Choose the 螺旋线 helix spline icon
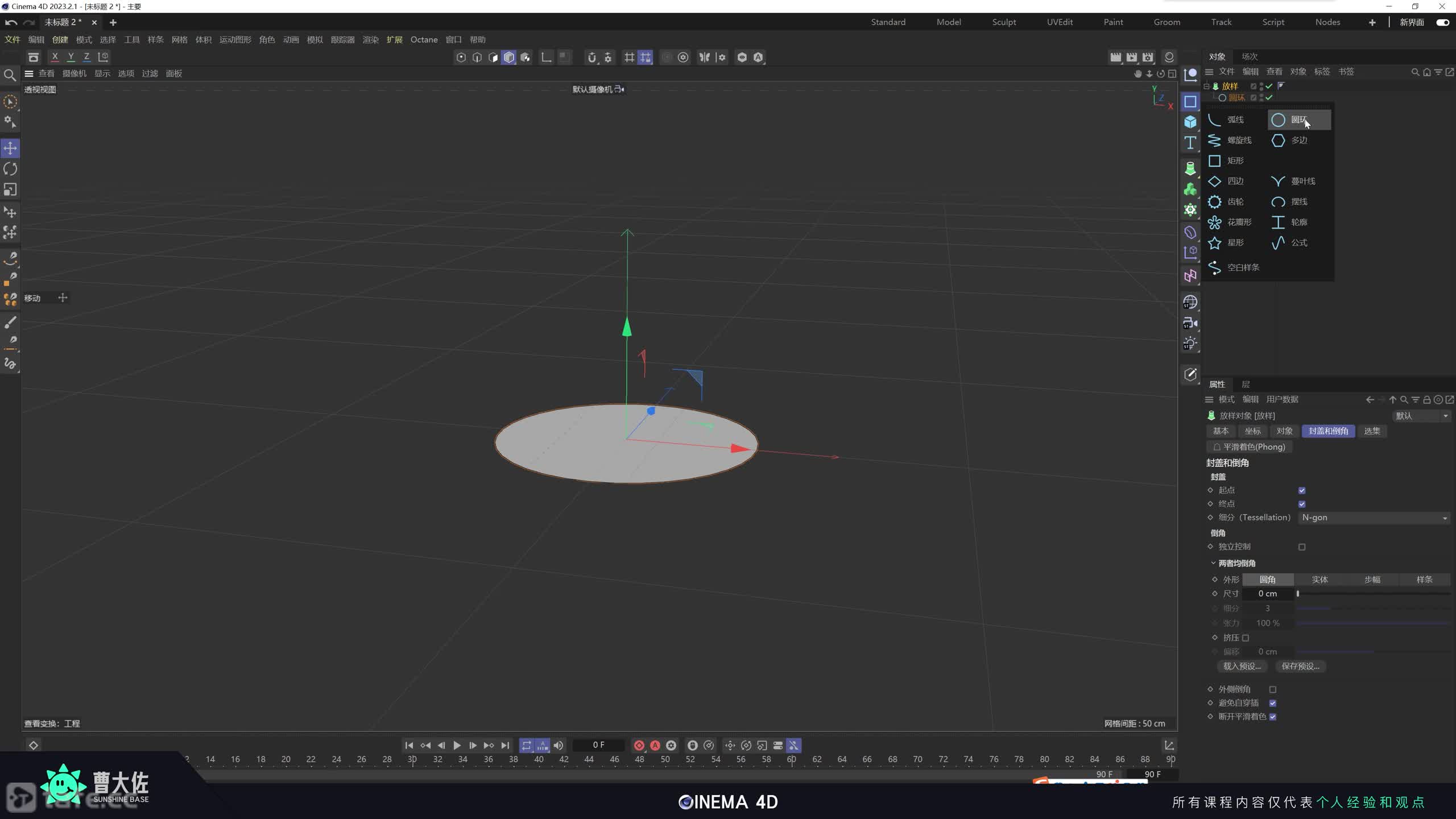 [x=1214, y=140]
